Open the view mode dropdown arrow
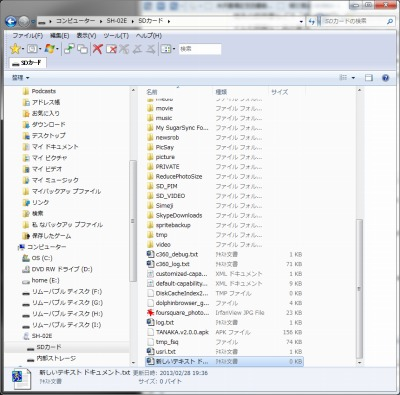 click(x=353, y=78)
